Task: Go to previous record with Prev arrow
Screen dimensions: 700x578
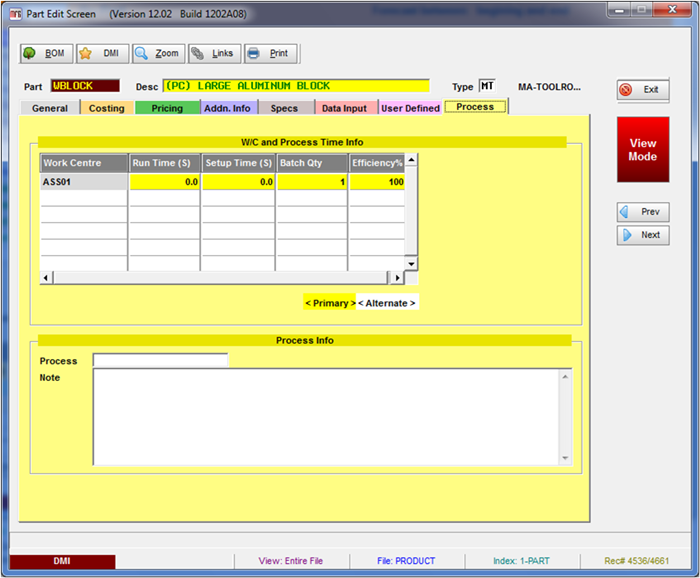Action: (643, 212)
